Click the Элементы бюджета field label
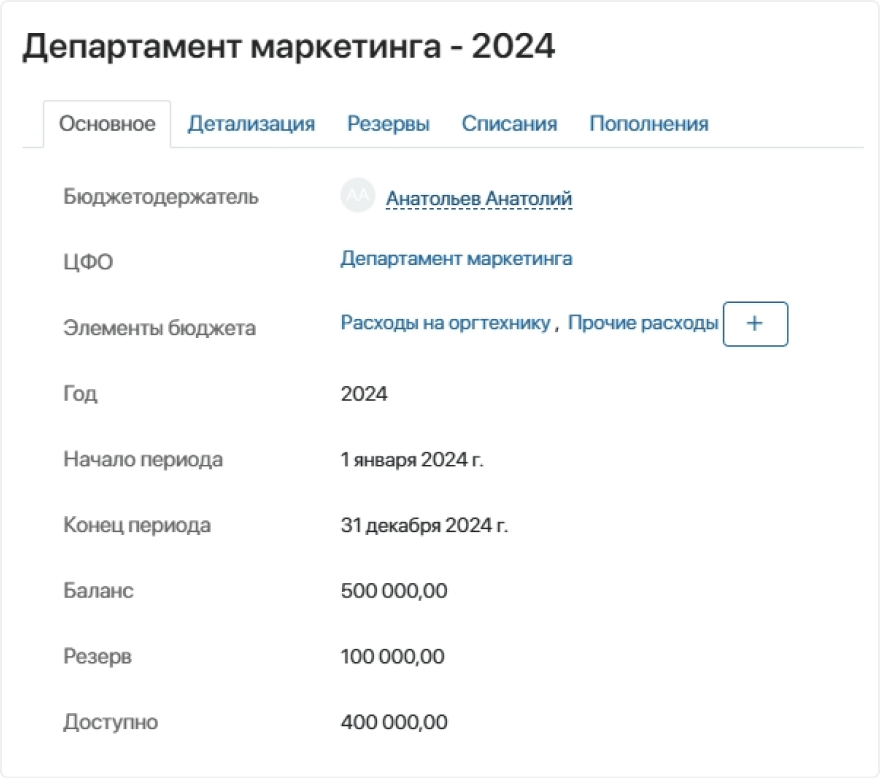 159,327
